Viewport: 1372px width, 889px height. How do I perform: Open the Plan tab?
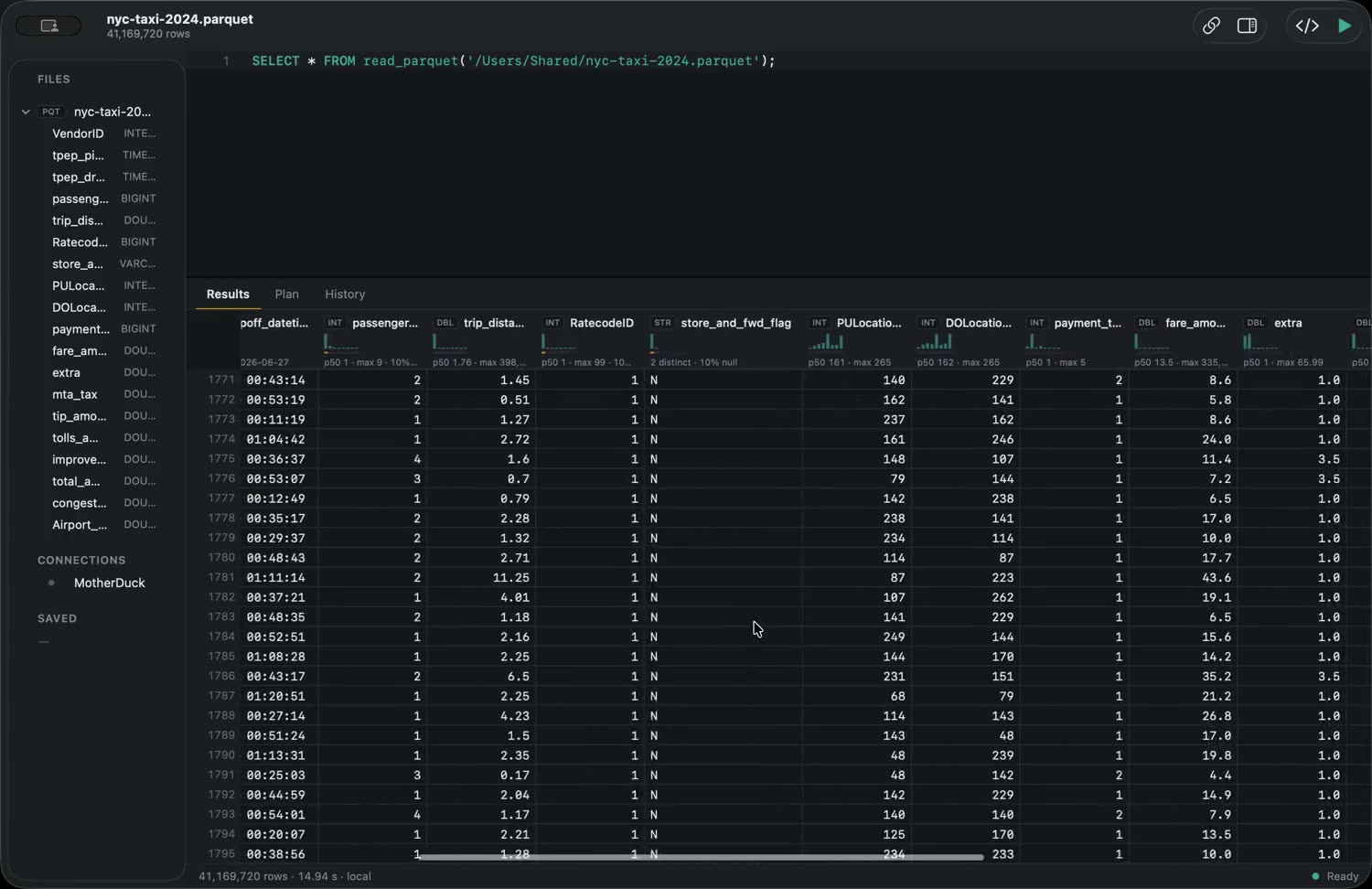(x=287, y=295)
